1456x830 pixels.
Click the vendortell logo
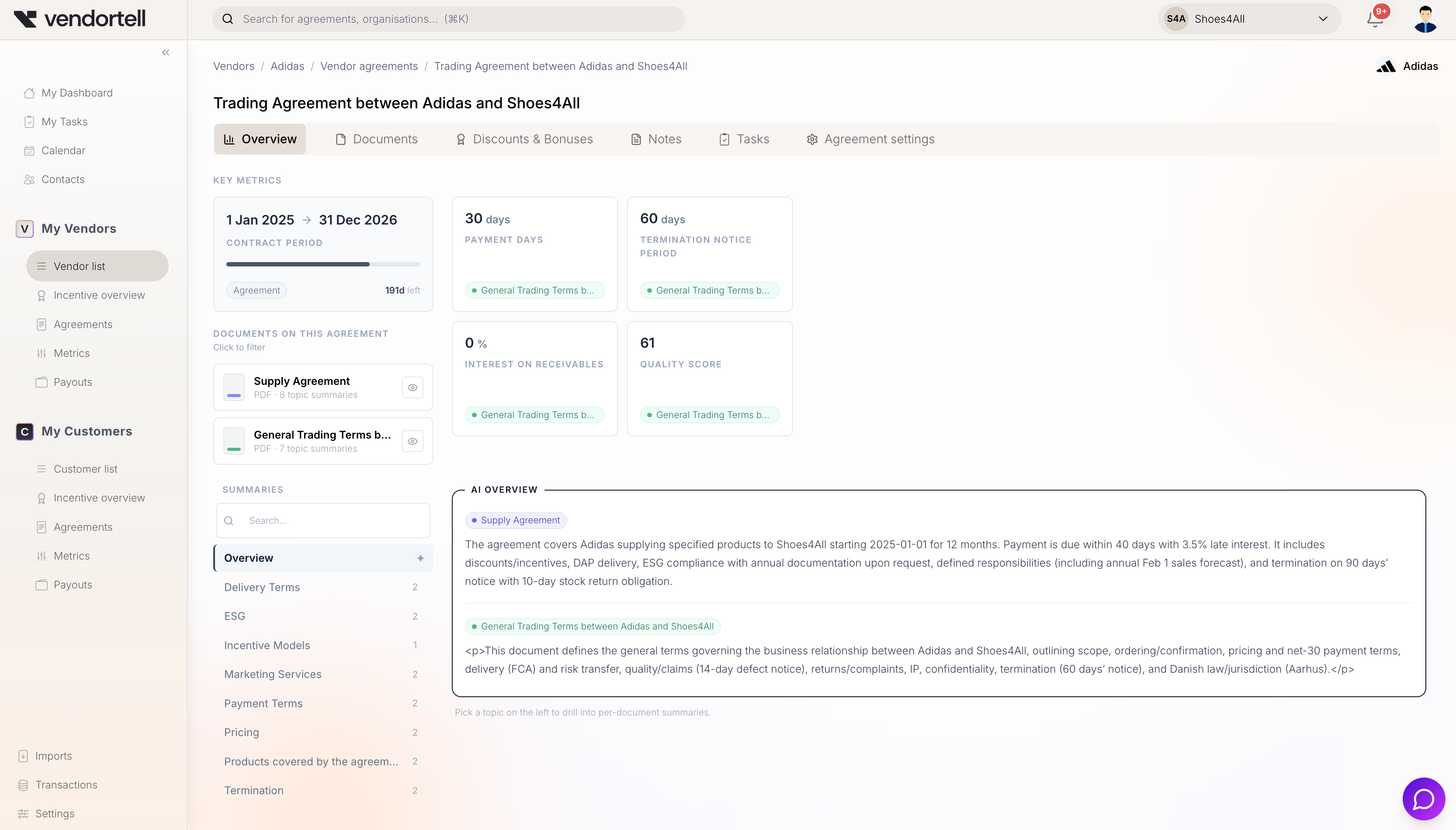tap(80, 19)
